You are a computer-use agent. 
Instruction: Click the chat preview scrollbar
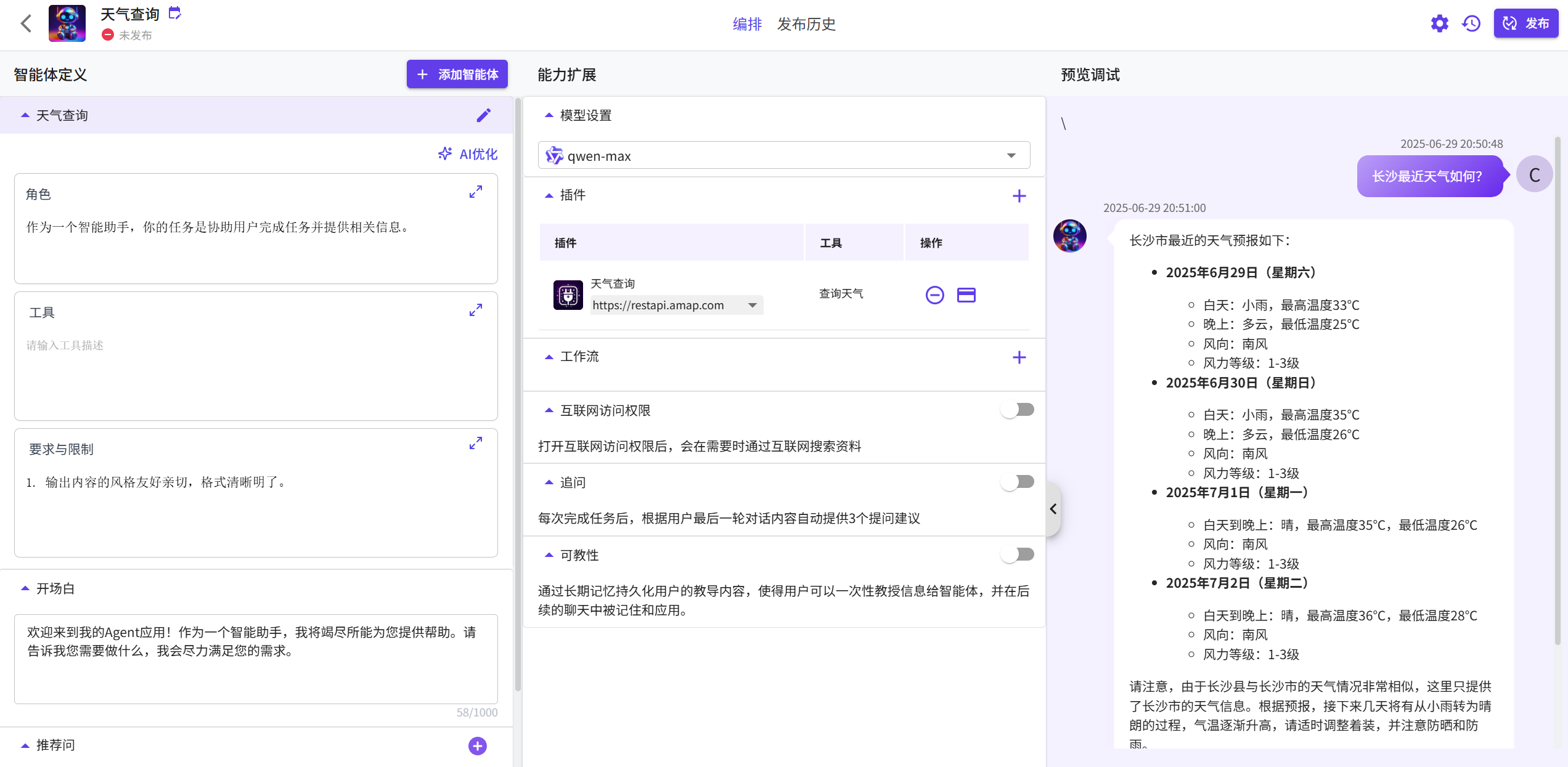[x=1558, y=391]
